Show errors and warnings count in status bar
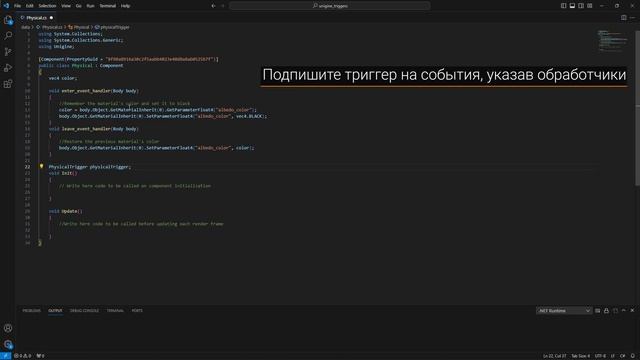Screen dimensions: 640x360 click(22, 356)
